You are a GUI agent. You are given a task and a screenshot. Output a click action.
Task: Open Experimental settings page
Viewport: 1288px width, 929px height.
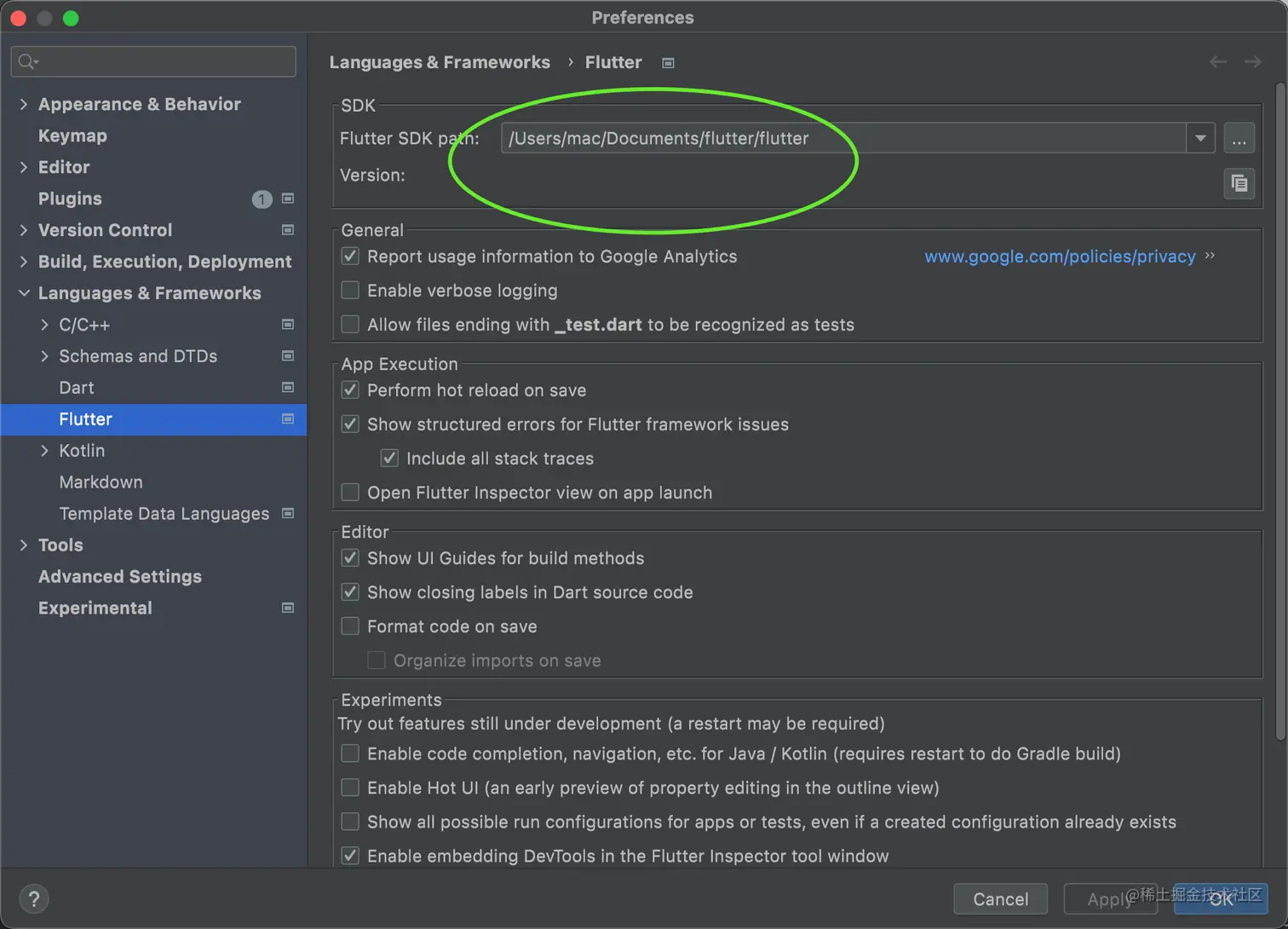[95, 609]
